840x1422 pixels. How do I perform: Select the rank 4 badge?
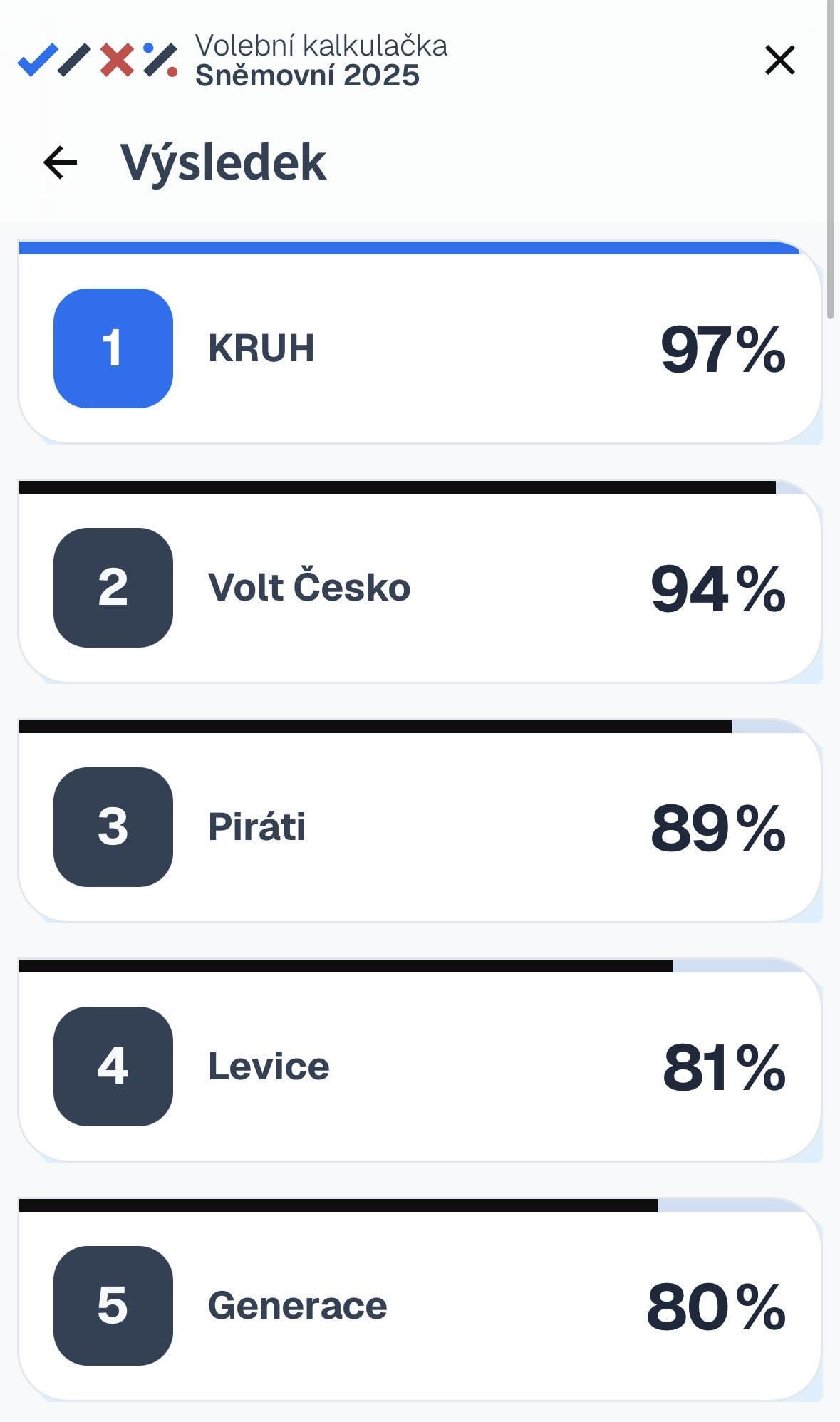tap(113, 1066)
